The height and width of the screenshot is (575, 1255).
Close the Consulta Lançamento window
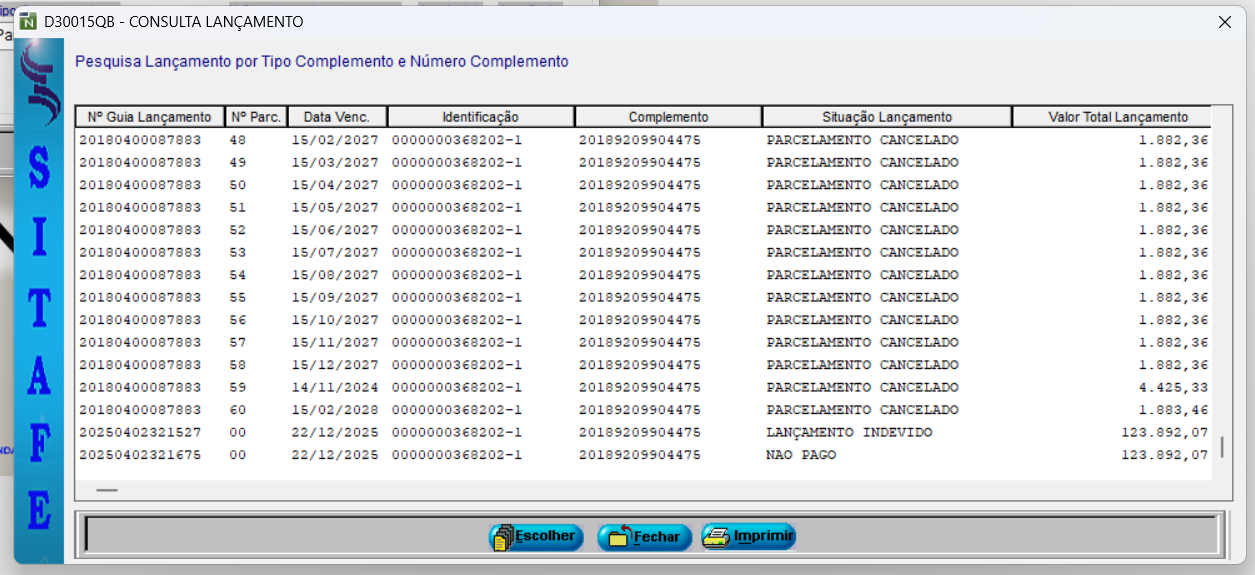1224,21
